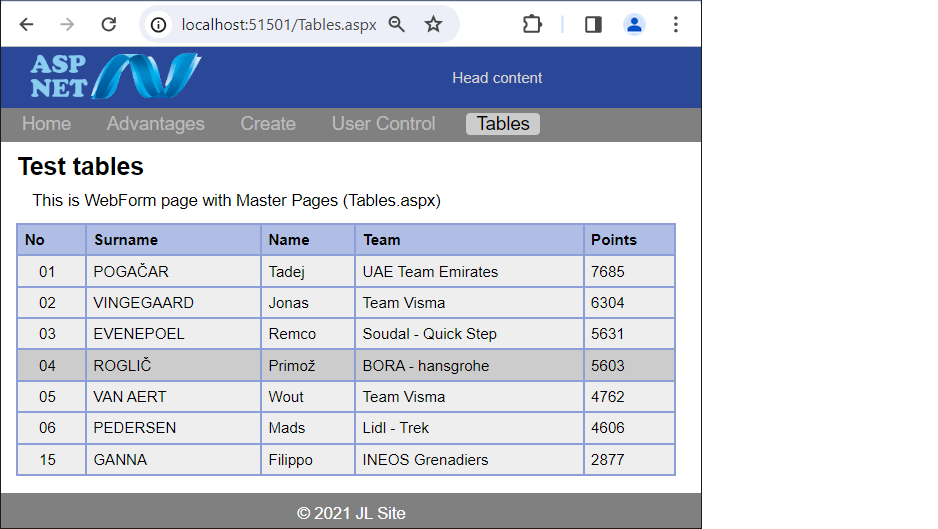
Task: Open the Advantages navigation item
Action: [156, 124]
